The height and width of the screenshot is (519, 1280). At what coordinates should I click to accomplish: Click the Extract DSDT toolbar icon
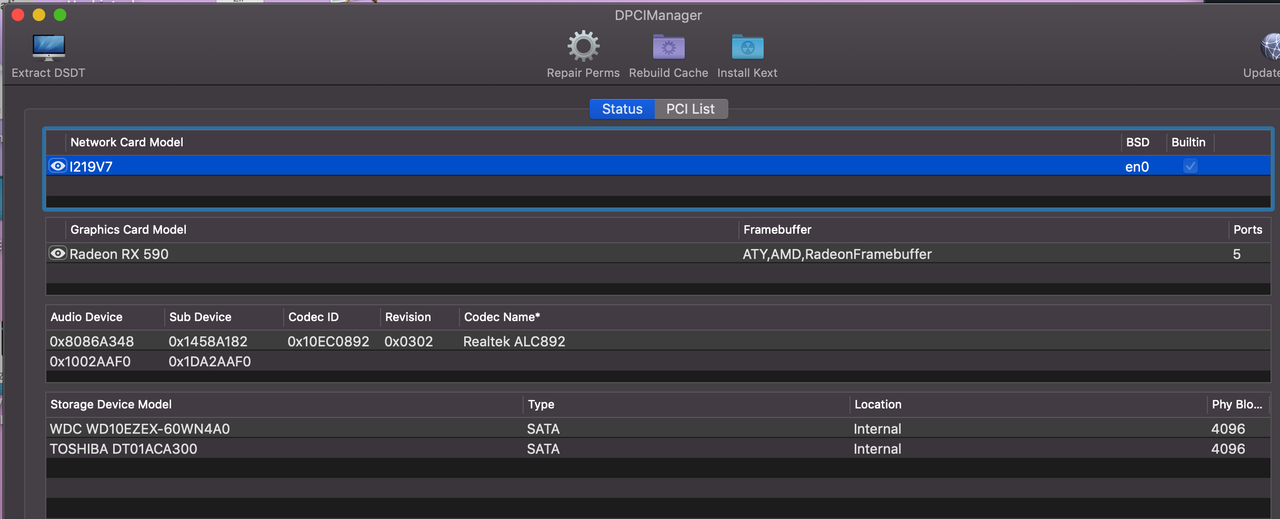click(x=48, y=48)
